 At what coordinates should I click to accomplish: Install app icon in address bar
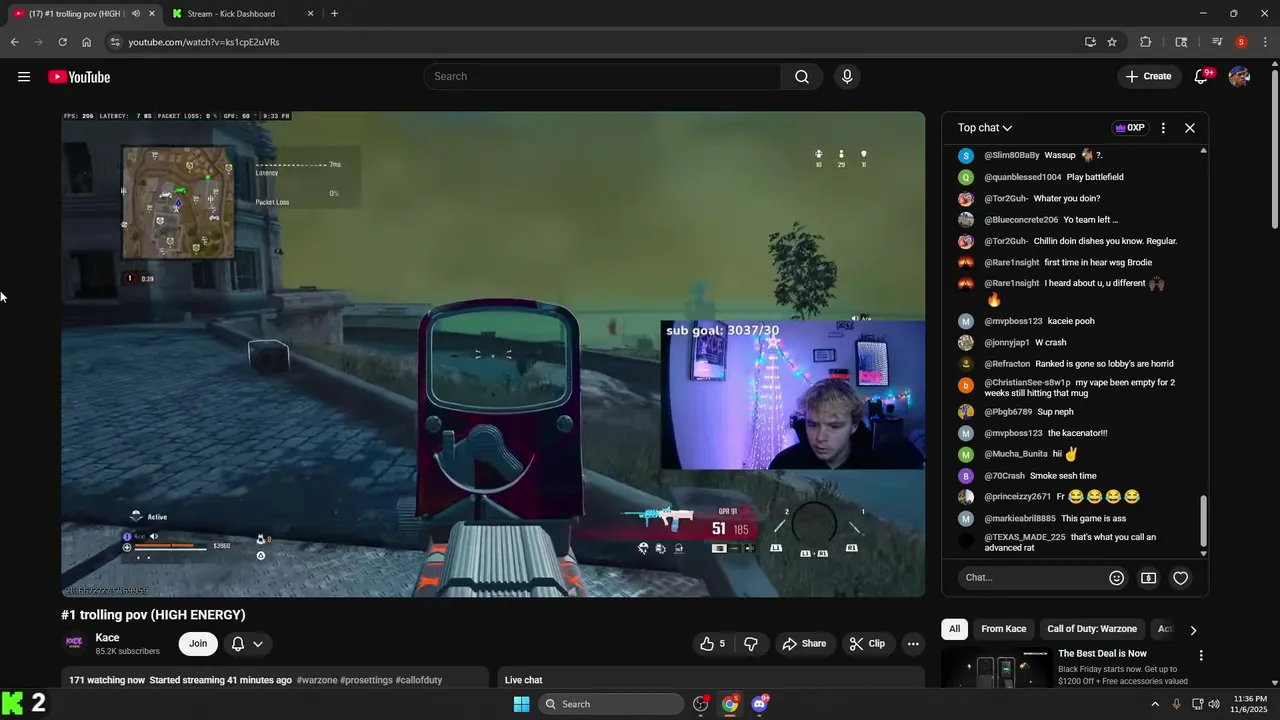(1090, 42)
